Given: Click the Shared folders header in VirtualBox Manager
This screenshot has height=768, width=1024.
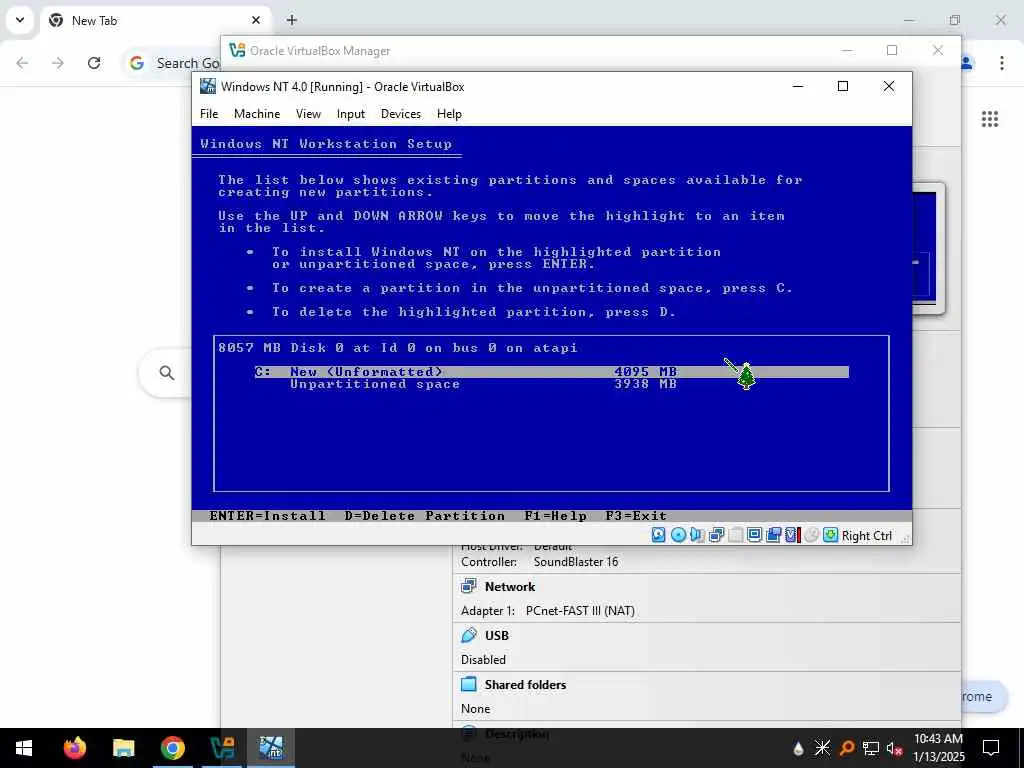Looking at the screenshot, I should pyautogui.click(x=525, y=684).
